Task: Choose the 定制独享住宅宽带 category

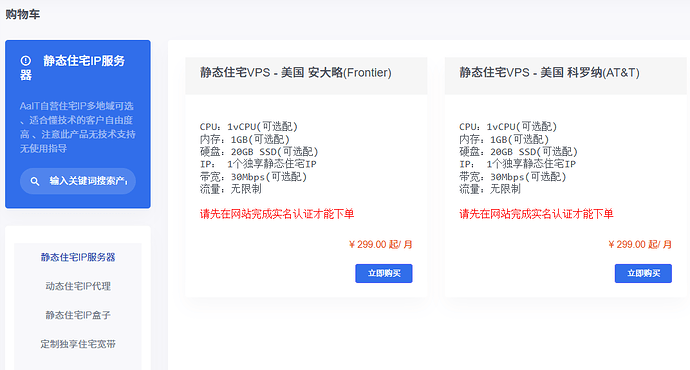Action: point(78,344)
